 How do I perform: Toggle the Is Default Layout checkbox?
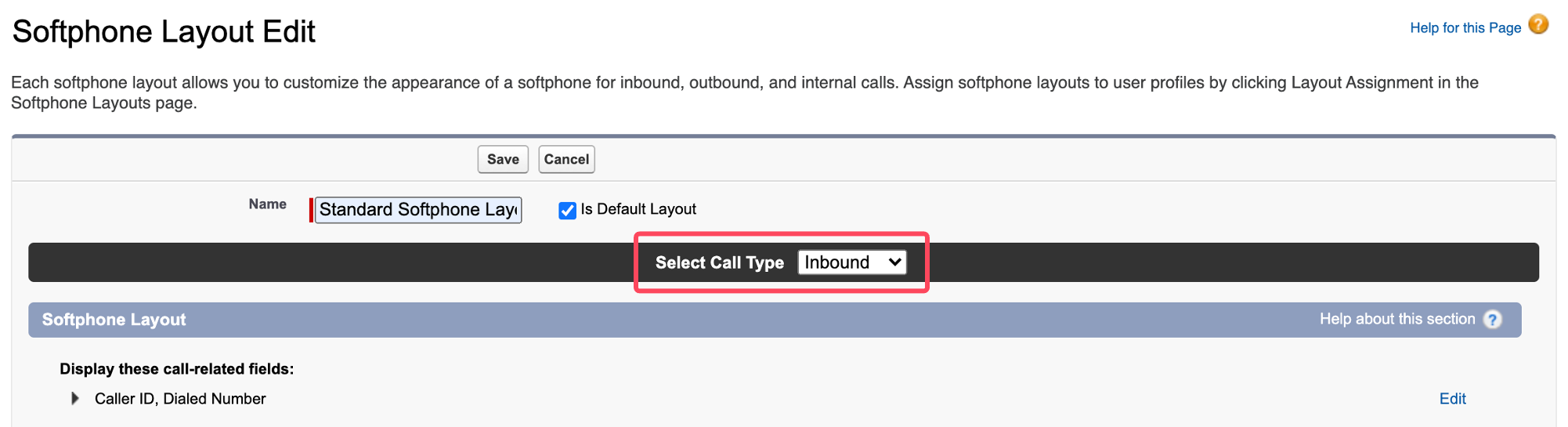[x=567, y=210]
